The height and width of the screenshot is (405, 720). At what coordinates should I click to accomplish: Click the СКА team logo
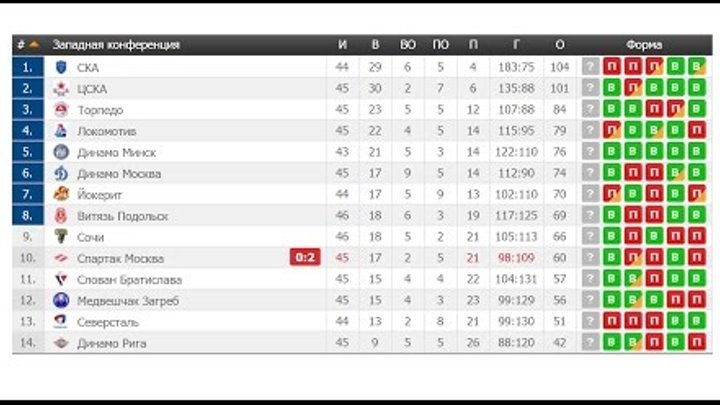[x=62, y=67]
